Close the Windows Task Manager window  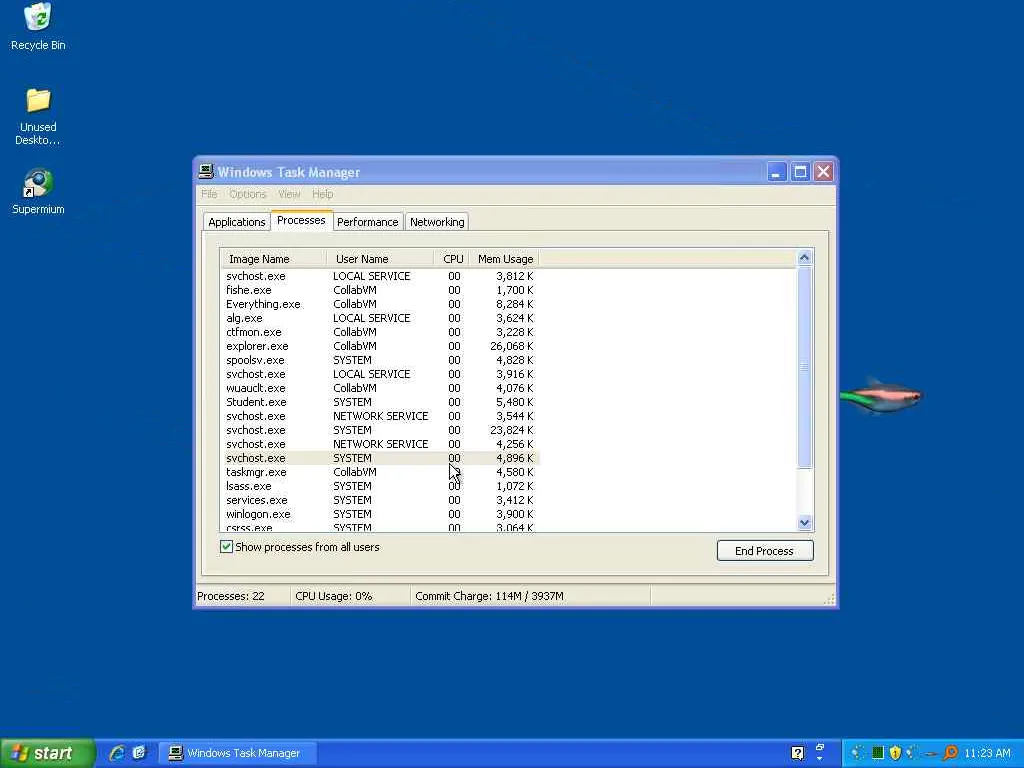824,172
